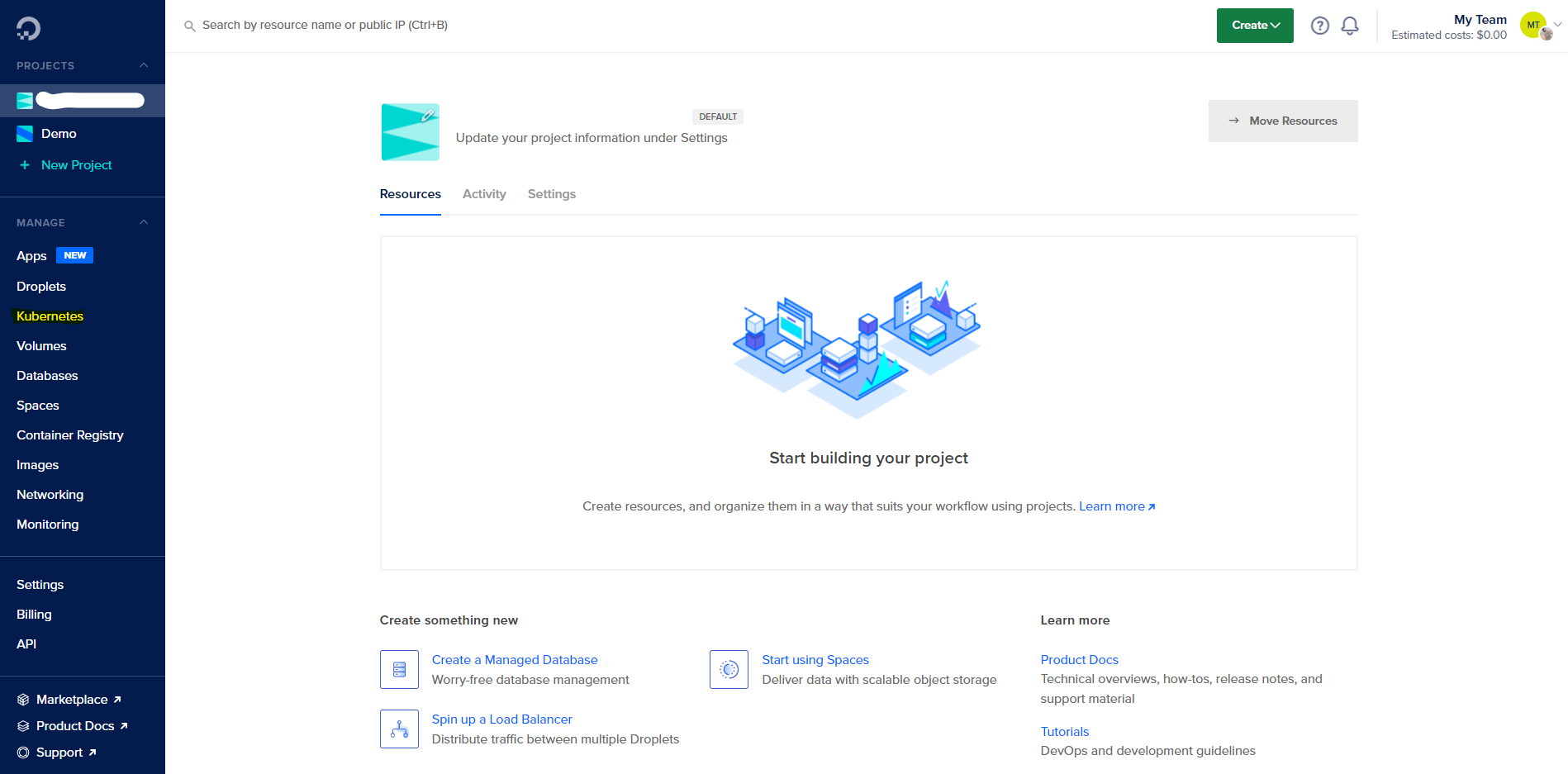1568x774 pixels.
Task: Open the Create dropdown button
Action: tap(1254, 26)
